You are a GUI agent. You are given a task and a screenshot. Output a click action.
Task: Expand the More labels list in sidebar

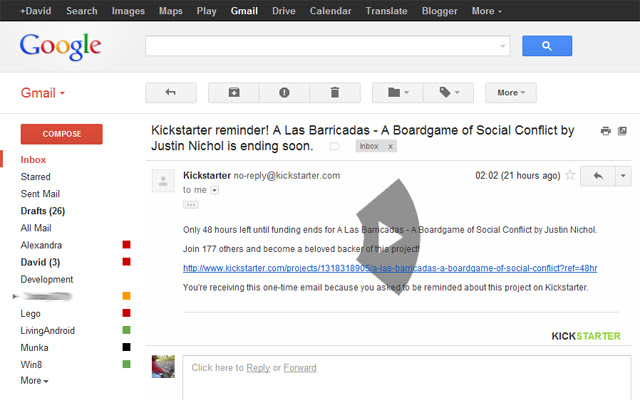34,381
